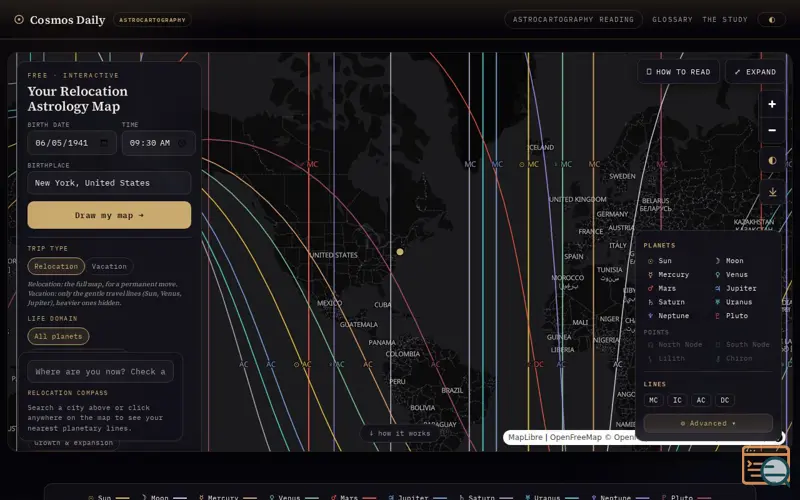Image resolution: width=800 pixels, height=500 pixels.
Task: Click the Sun MC marker near Iceland
Action: [529, 164]
